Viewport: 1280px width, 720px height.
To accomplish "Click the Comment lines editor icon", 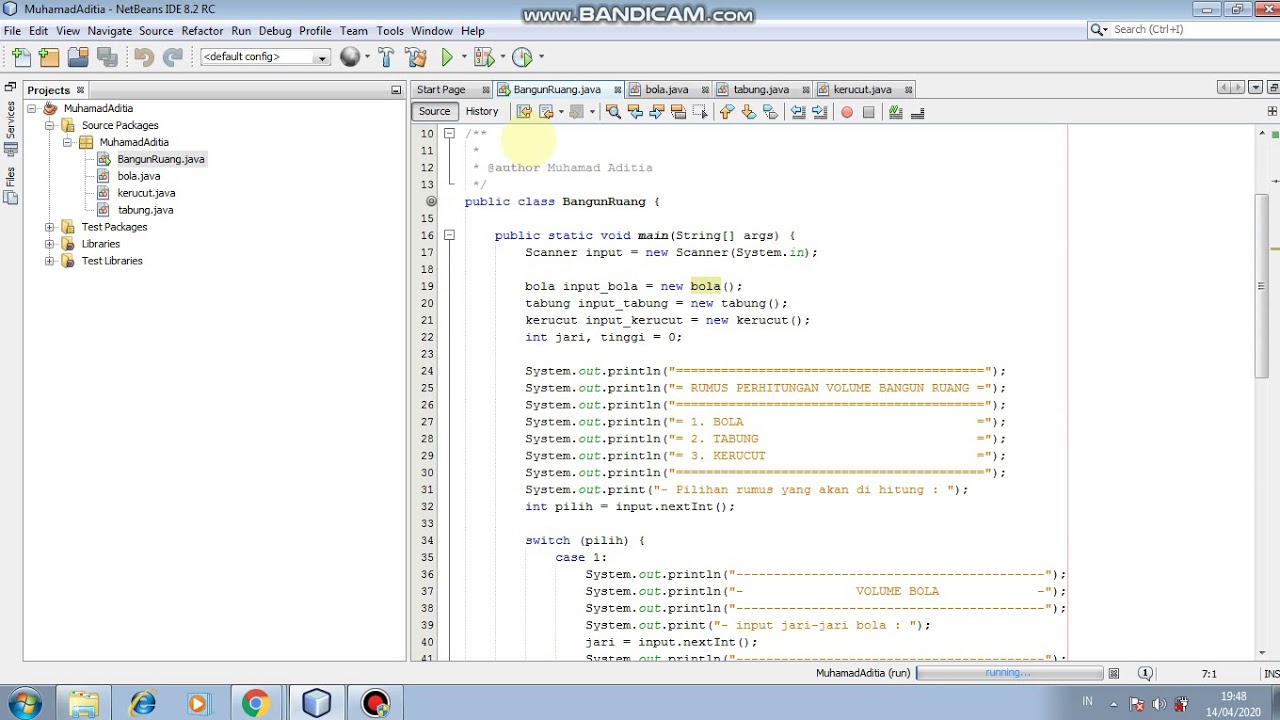I will 896,112.
